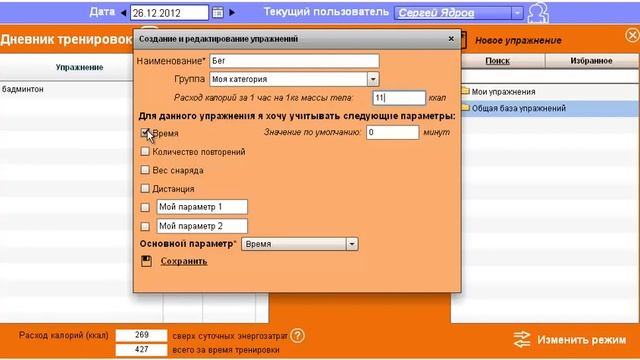Viewport: 640px width, 360px height.
Task: Click the Сохранить link
Action: tap(184, 261)
